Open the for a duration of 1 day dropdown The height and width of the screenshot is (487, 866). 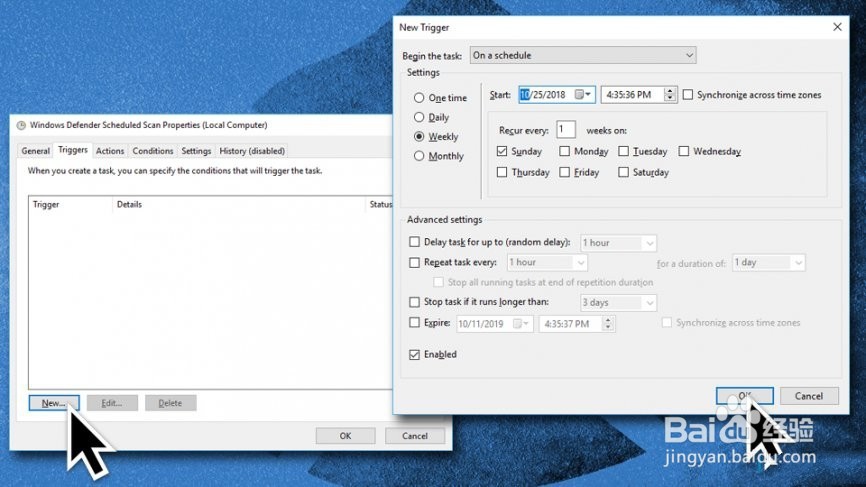768,263
